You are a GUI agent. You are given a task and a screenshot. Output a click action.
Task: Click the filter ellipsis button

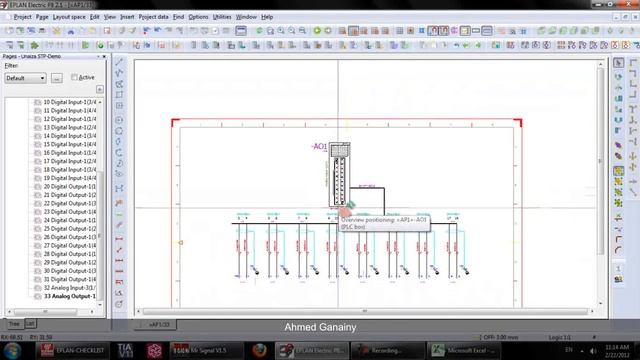pos(57,78)
